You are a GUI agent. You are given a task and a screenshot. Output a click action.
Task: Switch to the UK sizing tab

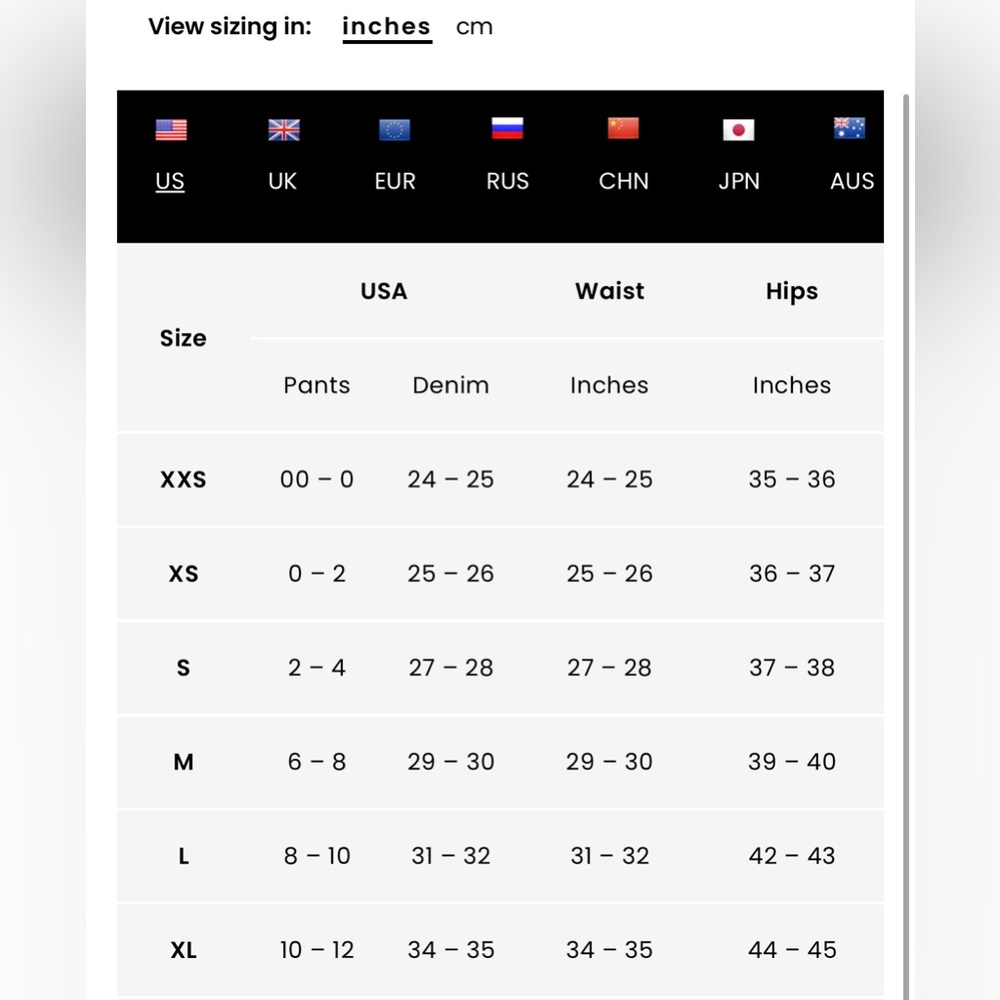283,181
